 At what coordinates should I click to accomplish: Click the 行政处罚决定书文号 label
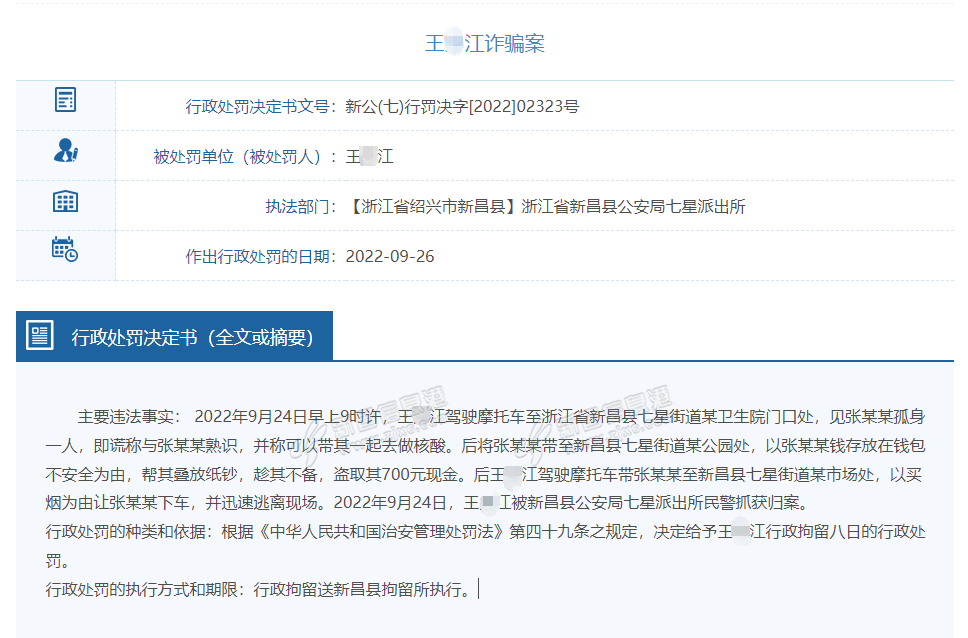point(259,107)
